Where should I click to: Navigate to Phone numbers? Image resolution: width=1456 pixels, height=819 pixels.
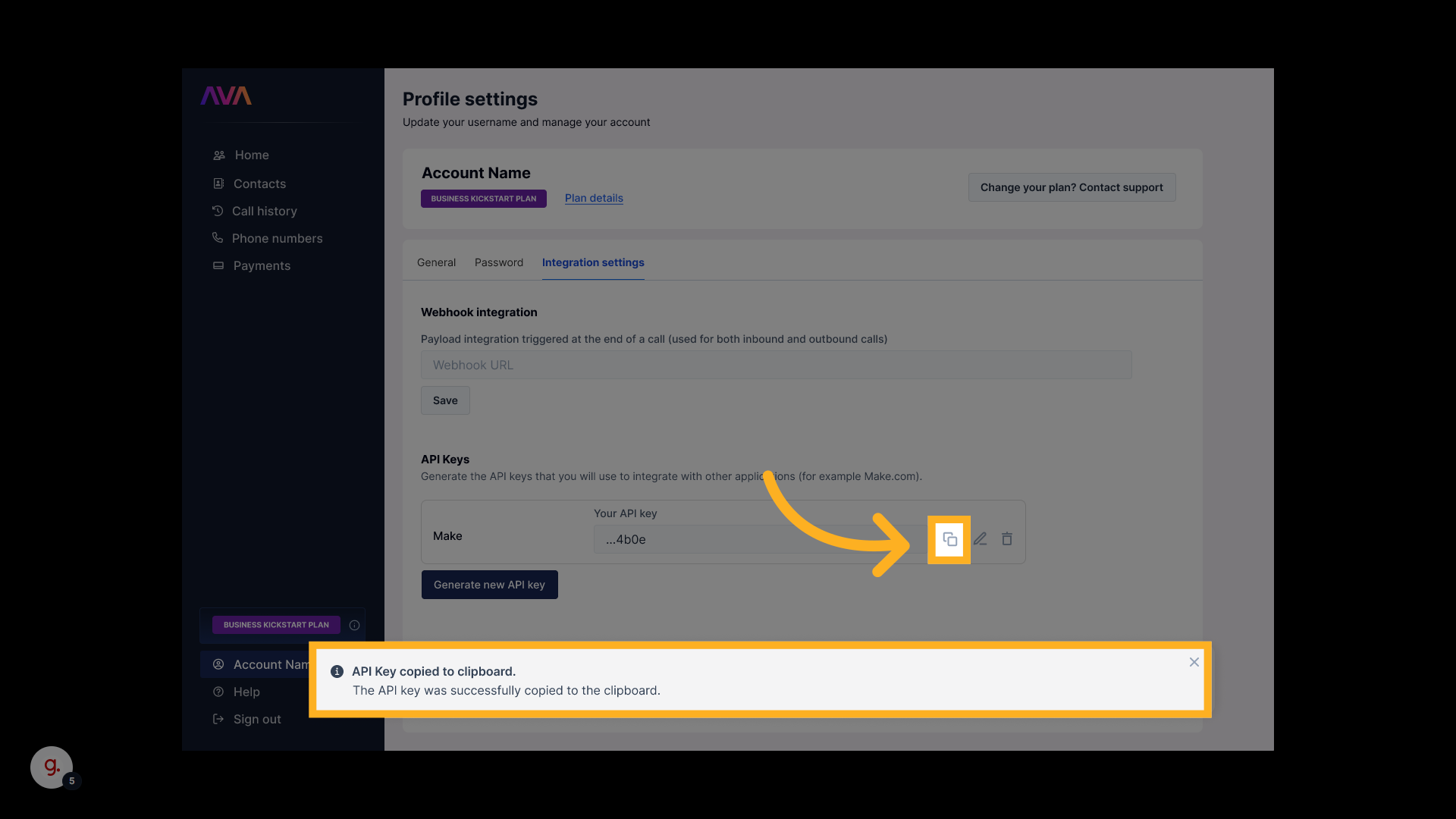tap(277, 238)
